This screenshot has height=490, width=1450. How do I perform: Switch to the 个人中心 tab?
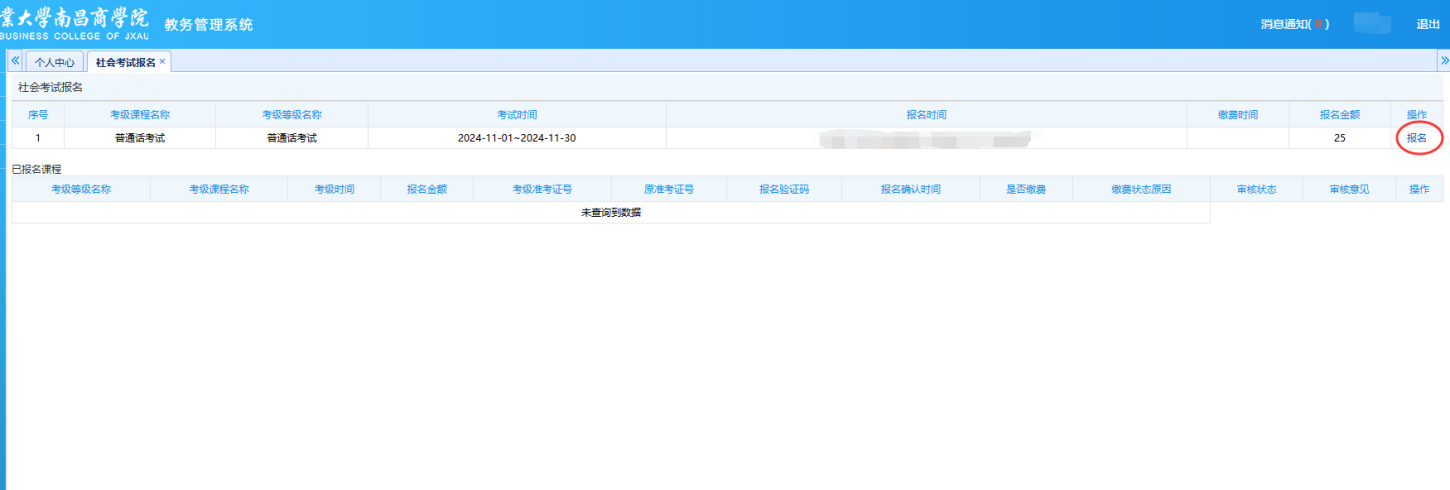(54, 62)
